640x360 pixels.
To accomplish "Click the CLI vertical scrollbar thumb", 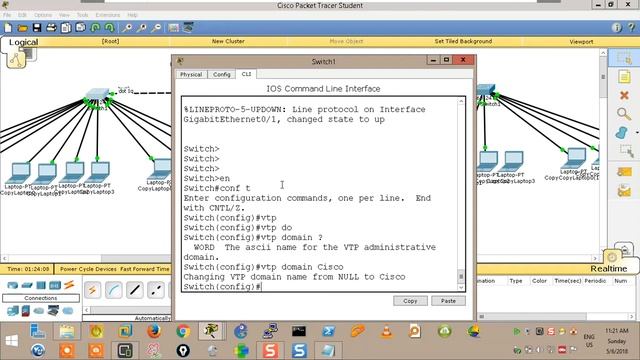I will 461,276.
